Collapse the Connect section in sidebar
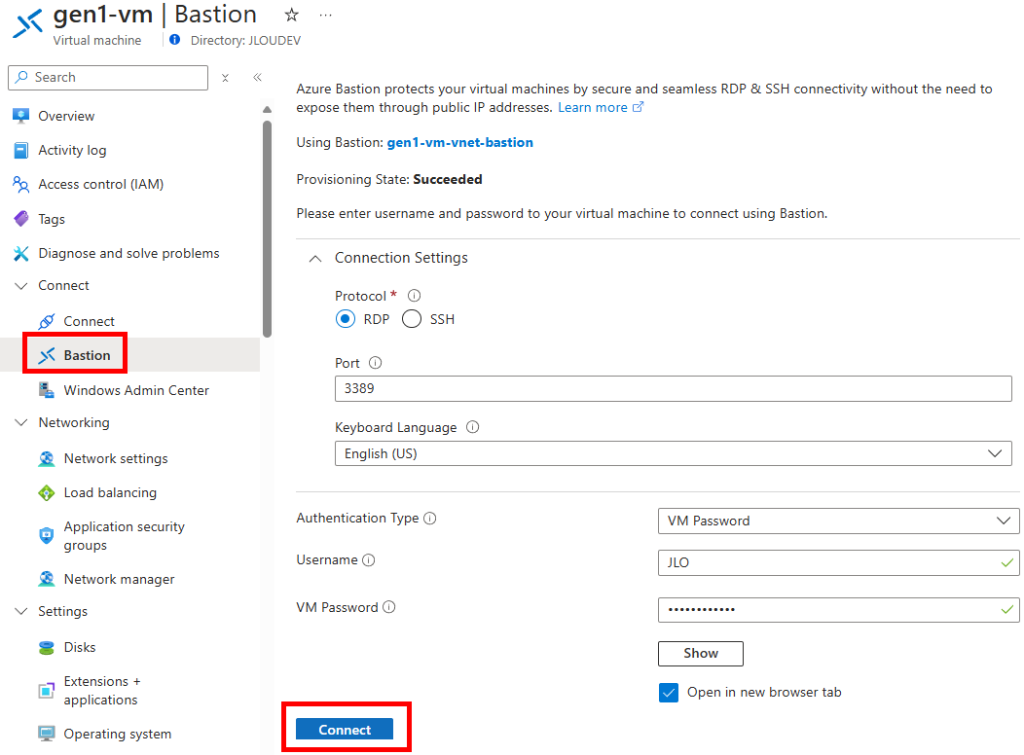This screenshot has width=1024, height=755. coord(21,286)
